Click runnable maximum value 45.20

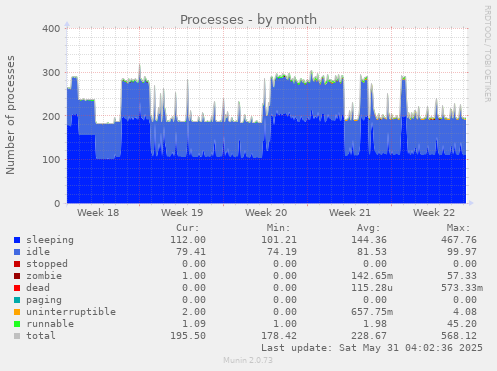[x=462, y=324]
